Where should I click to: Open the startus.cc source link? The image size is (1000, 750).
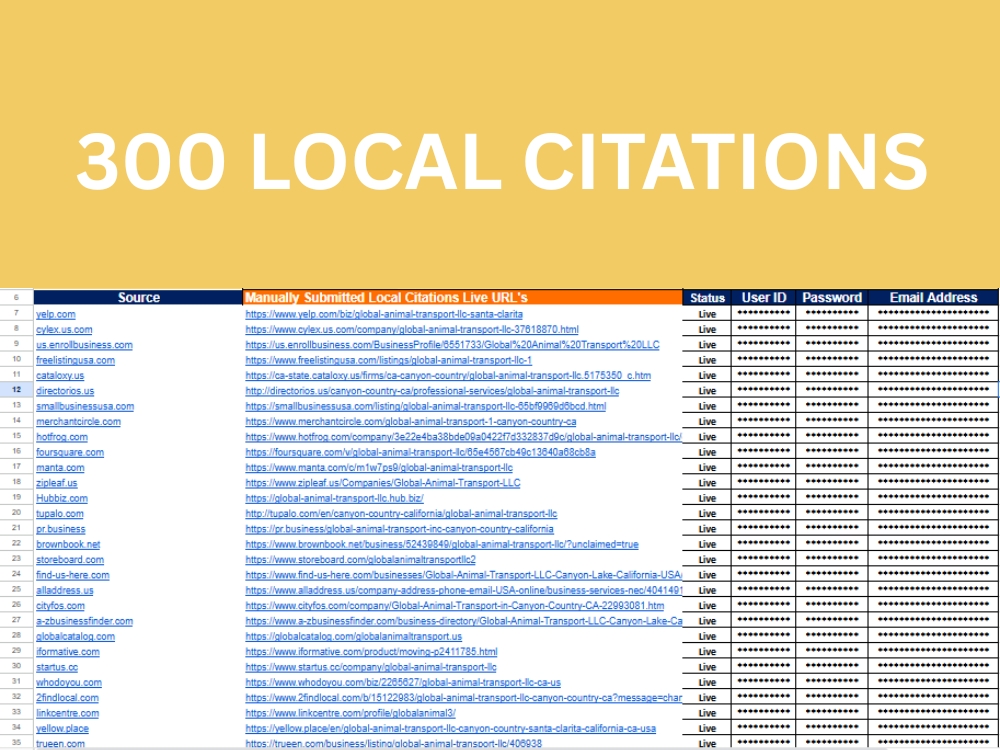(x=57, y=666)
